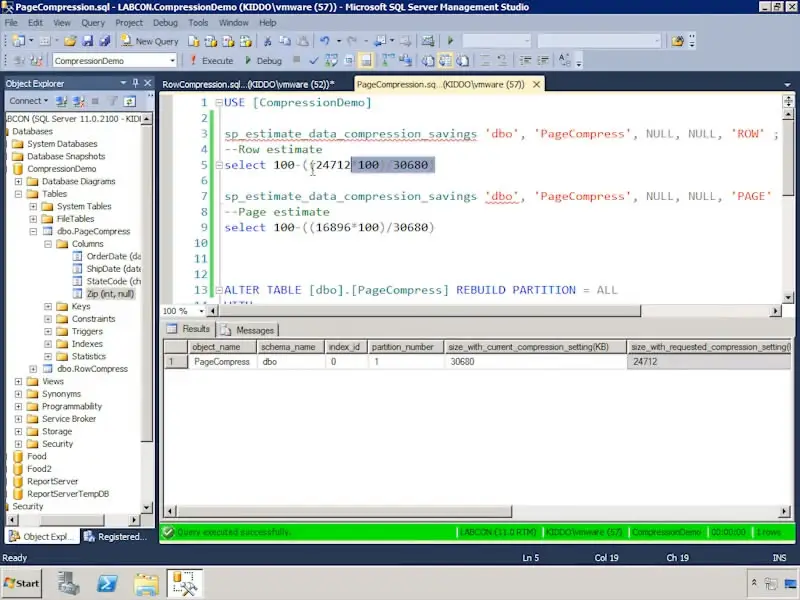This screenshot has width=800, height=600.
Task: Open the Project menu
Action: pyautogui.click(x=129, y=22)
